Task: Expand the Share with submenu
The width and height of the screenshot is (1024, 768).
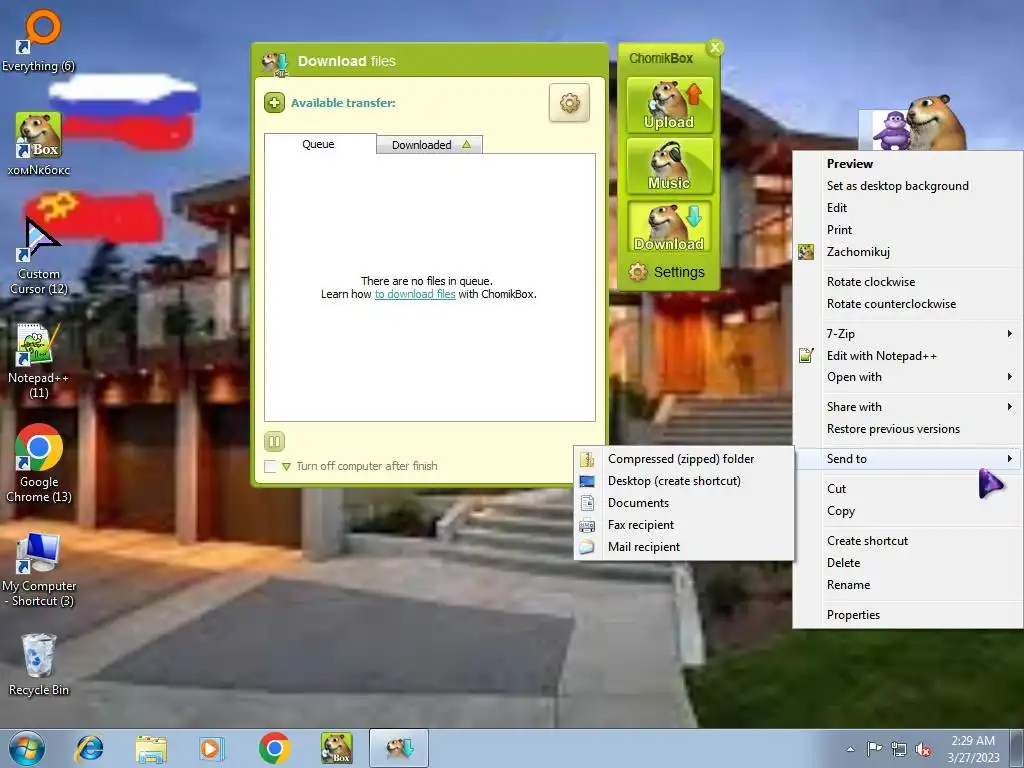Action: pyautogui.click(x=908, y=407)
